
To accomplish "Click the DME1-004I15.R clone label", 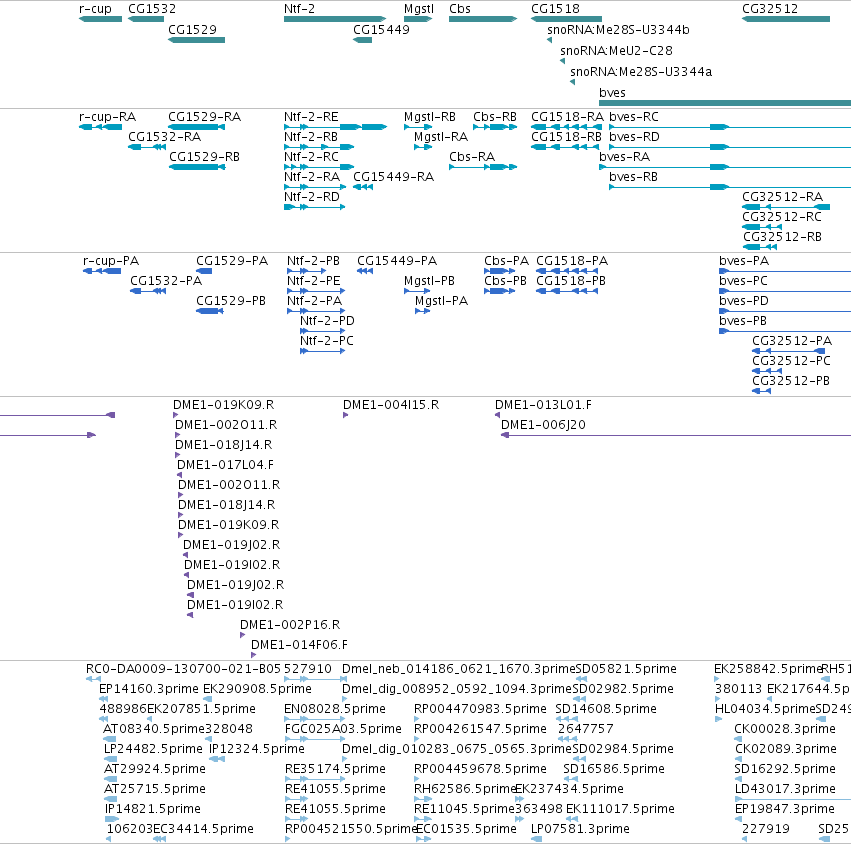I will click(391, 405).
